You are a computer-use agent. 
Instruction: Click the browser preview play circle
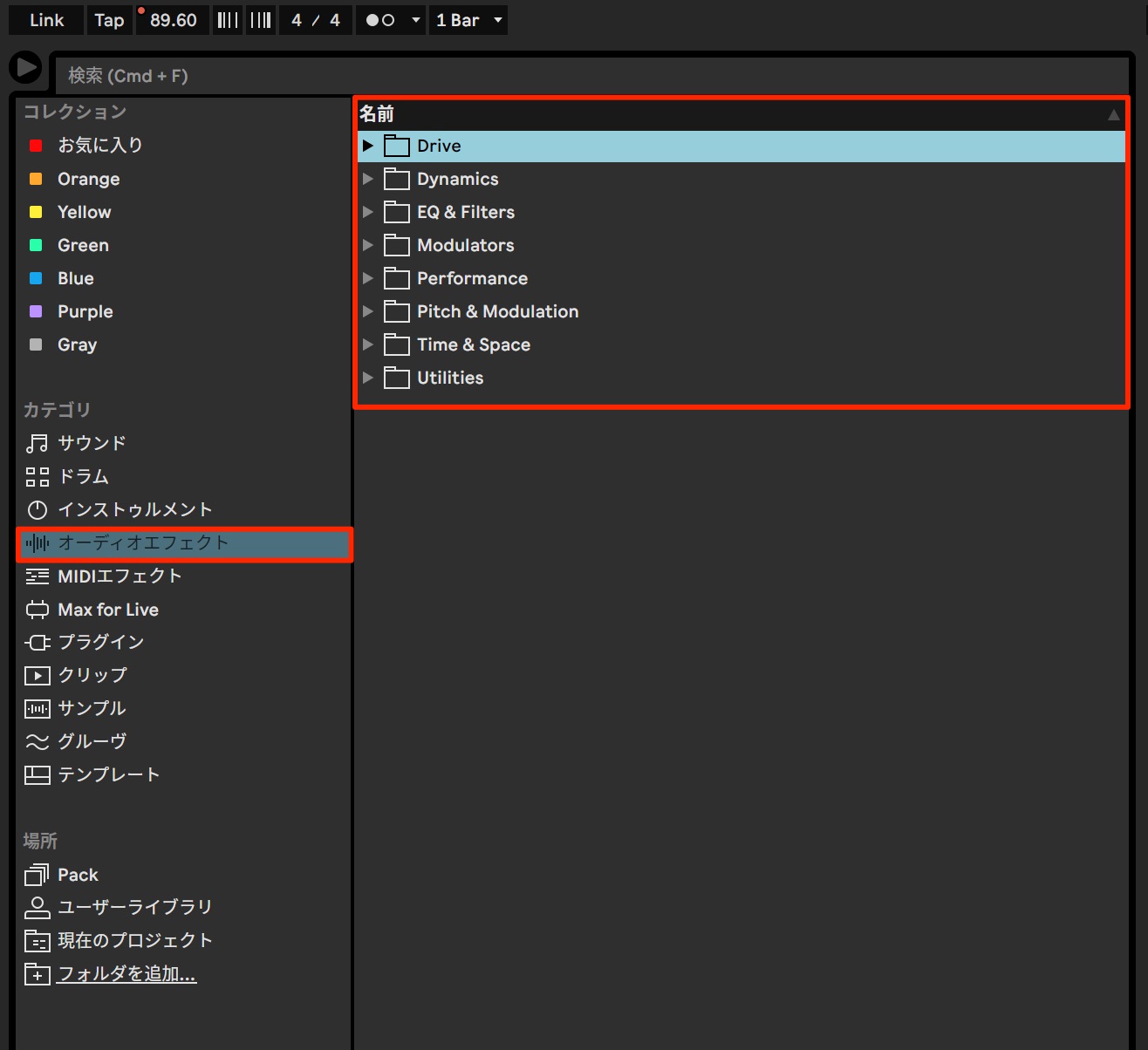pos(26,67)
